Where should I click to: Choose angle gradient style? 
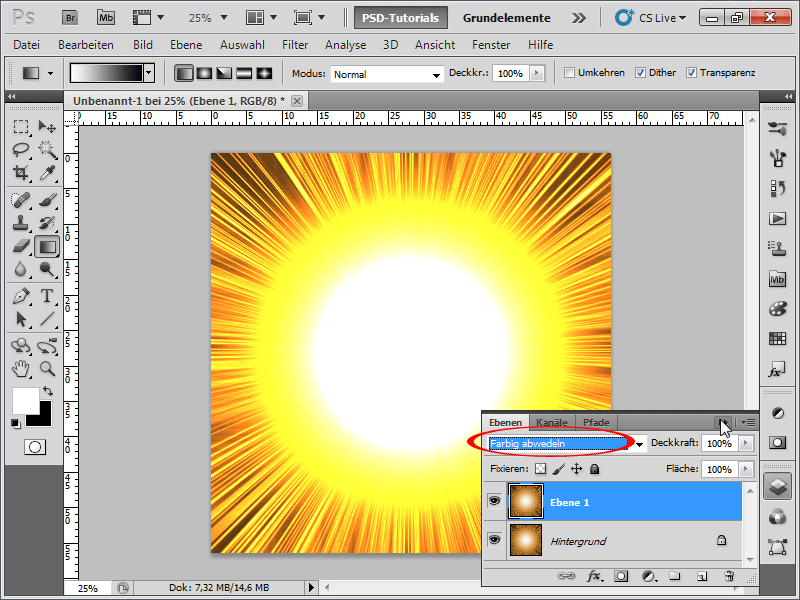click(224, 73)
